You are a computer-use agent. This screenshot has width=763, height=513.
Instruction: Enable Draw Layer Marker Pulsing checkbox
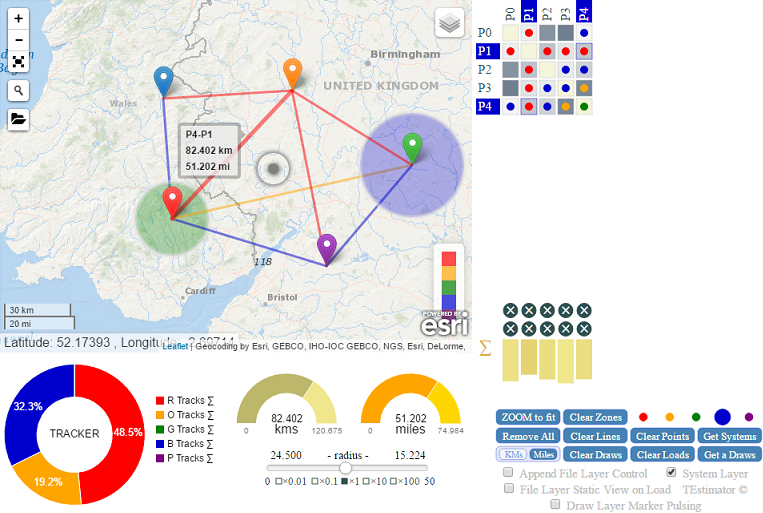pyautogui.click(x=555, y=505)
